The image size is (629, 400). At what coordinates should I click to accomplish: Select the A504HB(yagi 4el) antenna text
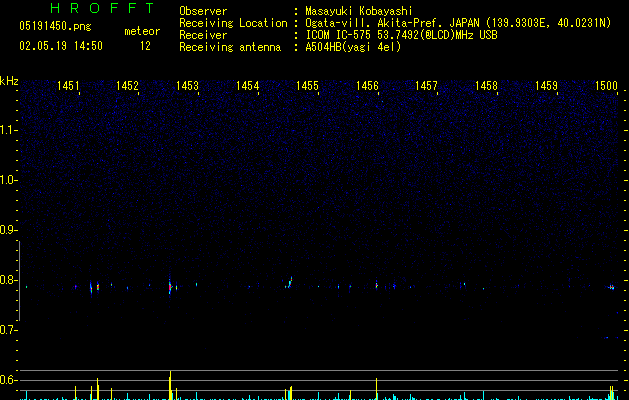tap(353, 47)
